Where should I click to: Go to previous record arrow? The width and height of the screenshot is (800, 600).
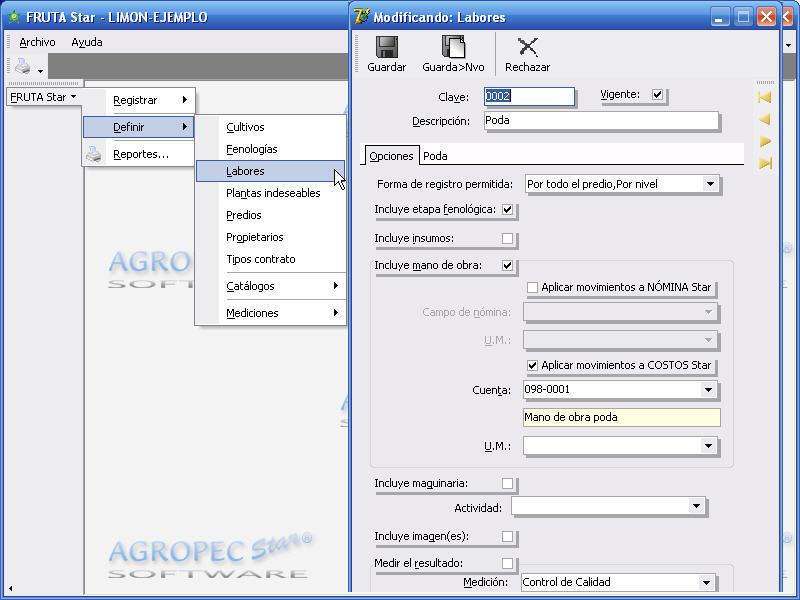pos(765,119)
